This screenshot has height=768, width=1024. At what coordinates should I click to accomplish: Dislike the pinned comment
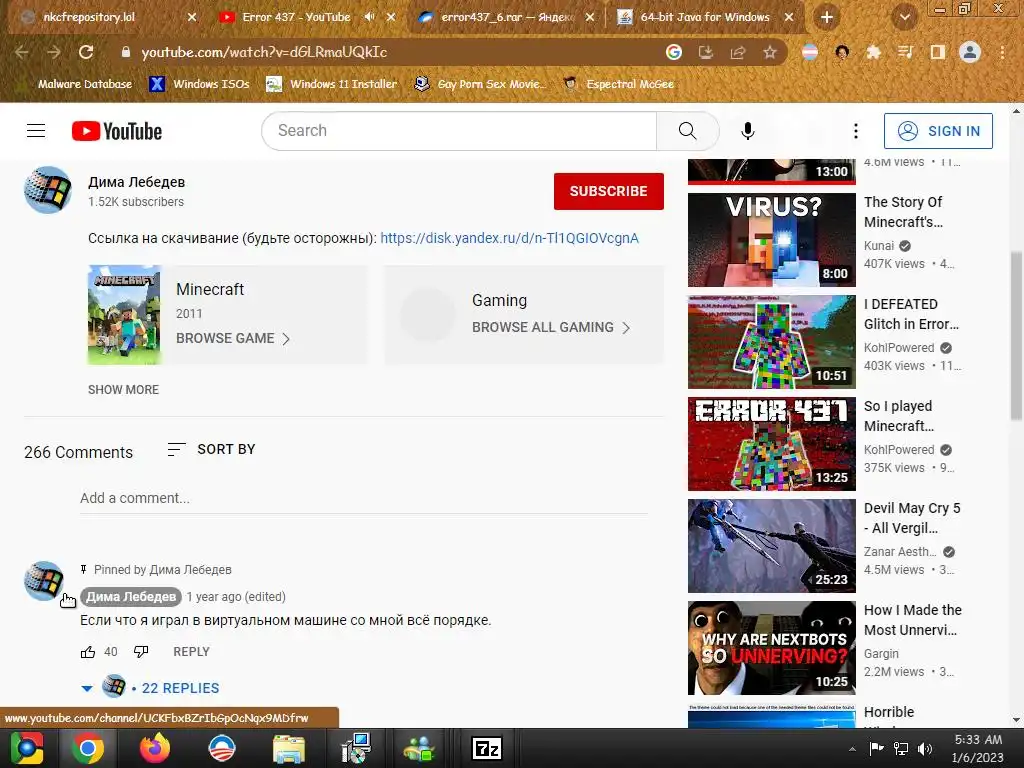(141, 652)
